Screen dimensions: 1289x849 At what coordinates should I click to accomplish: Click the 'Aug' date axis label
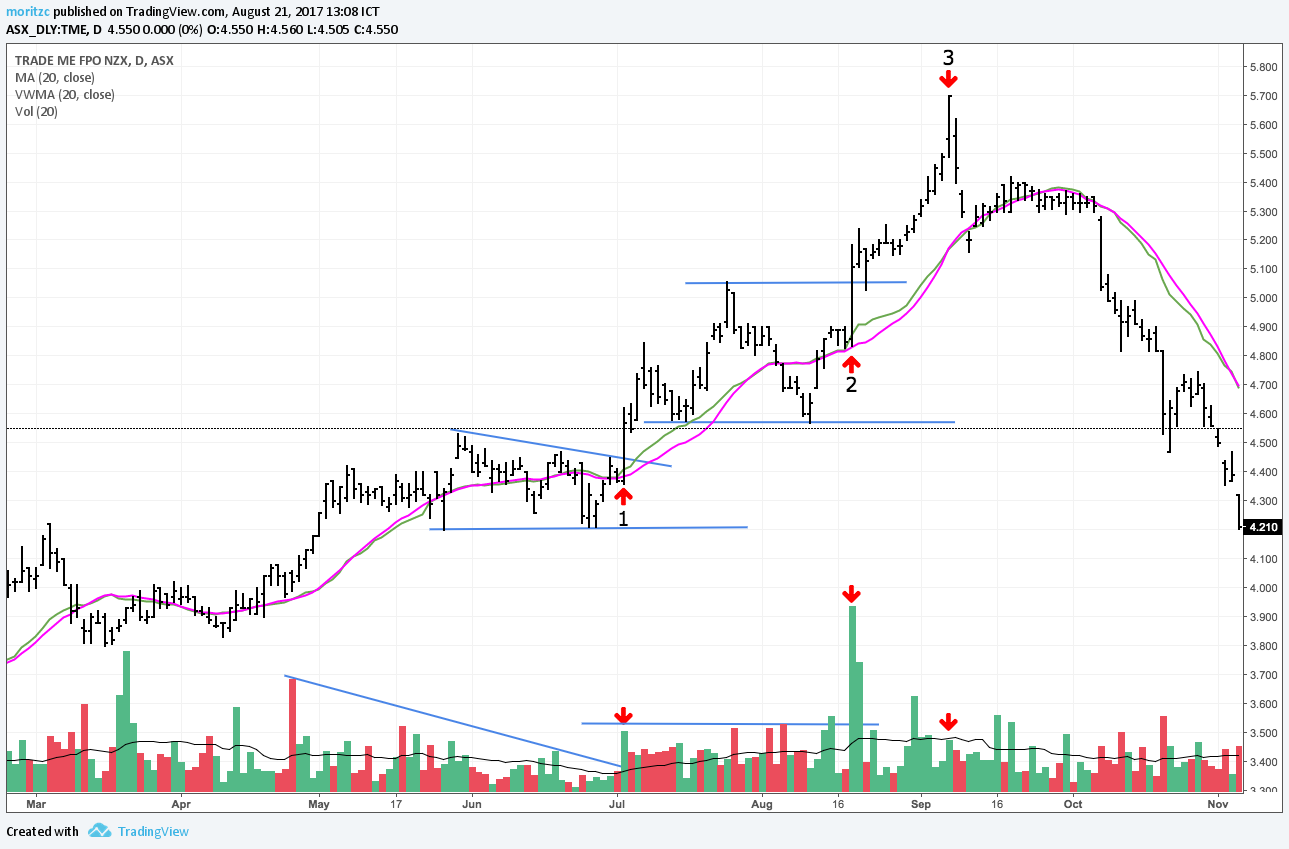coord(762,803)
